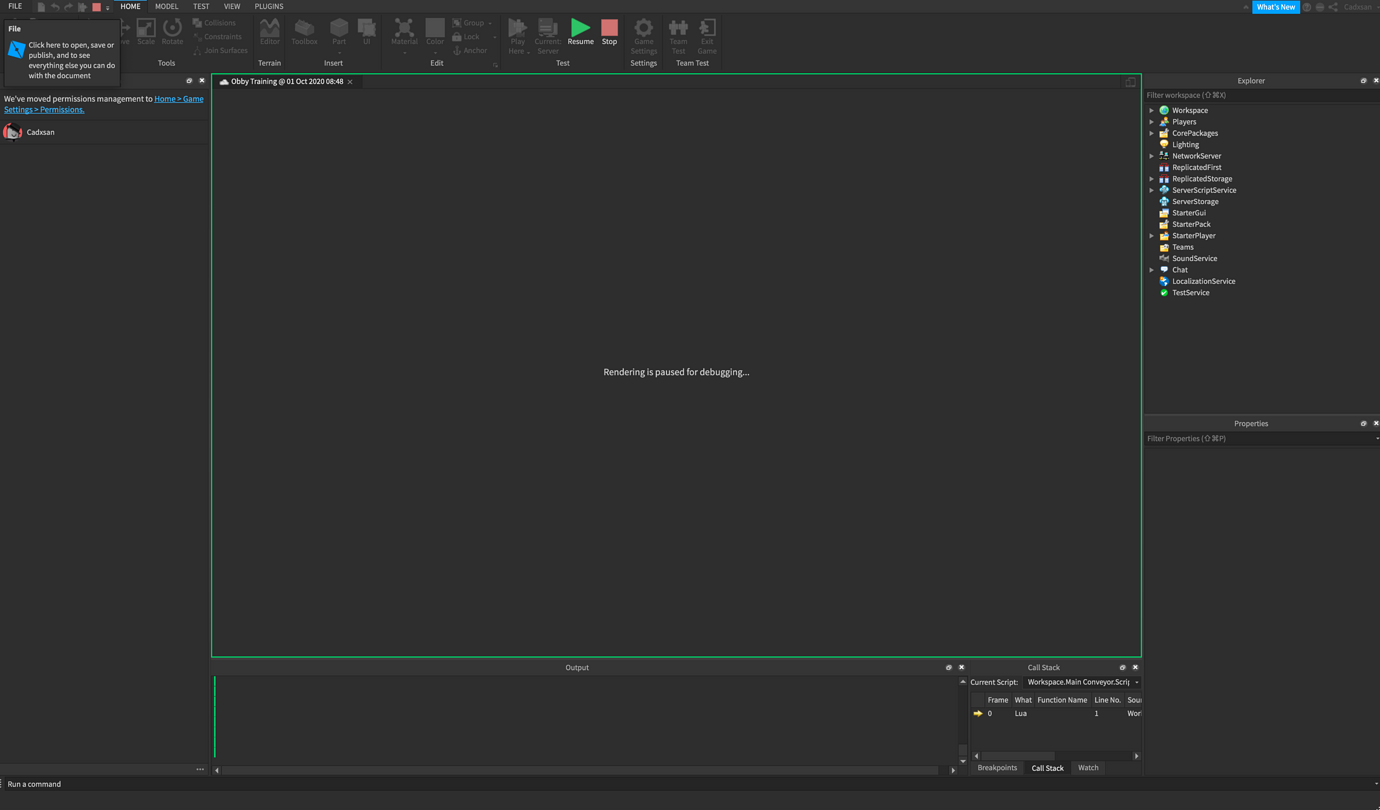The height and width of the screenshot is (810, 1380).
Task: Select Lighting in the Explorer panel
Action: pyautogui.click(x=1184, y=144)
